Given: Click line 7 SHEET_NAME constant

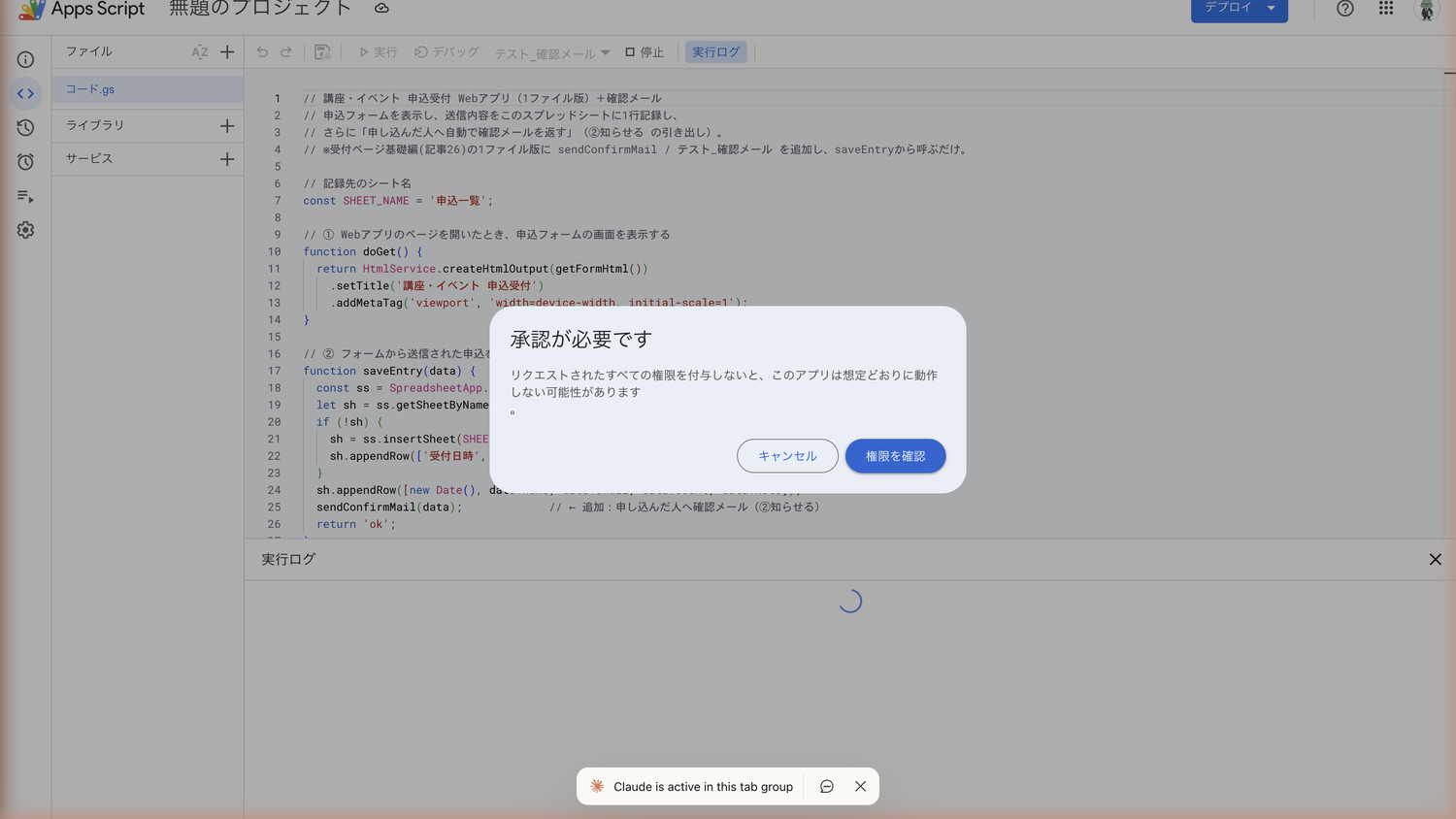Looking at the screenshot, I should pos(398,201).
